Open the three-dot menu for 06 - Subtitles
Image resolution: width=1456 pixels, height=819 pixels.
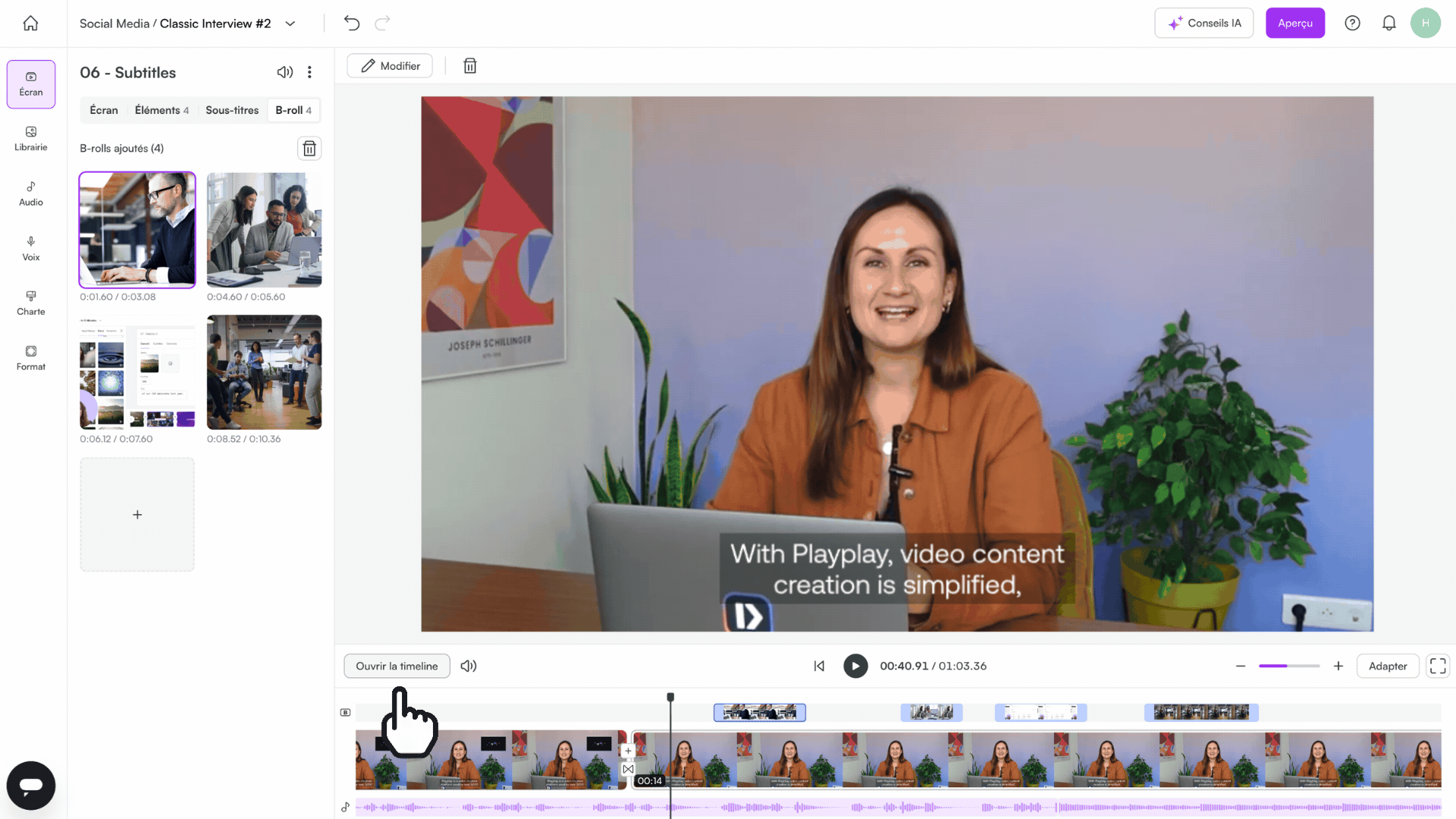coord(309,72)
